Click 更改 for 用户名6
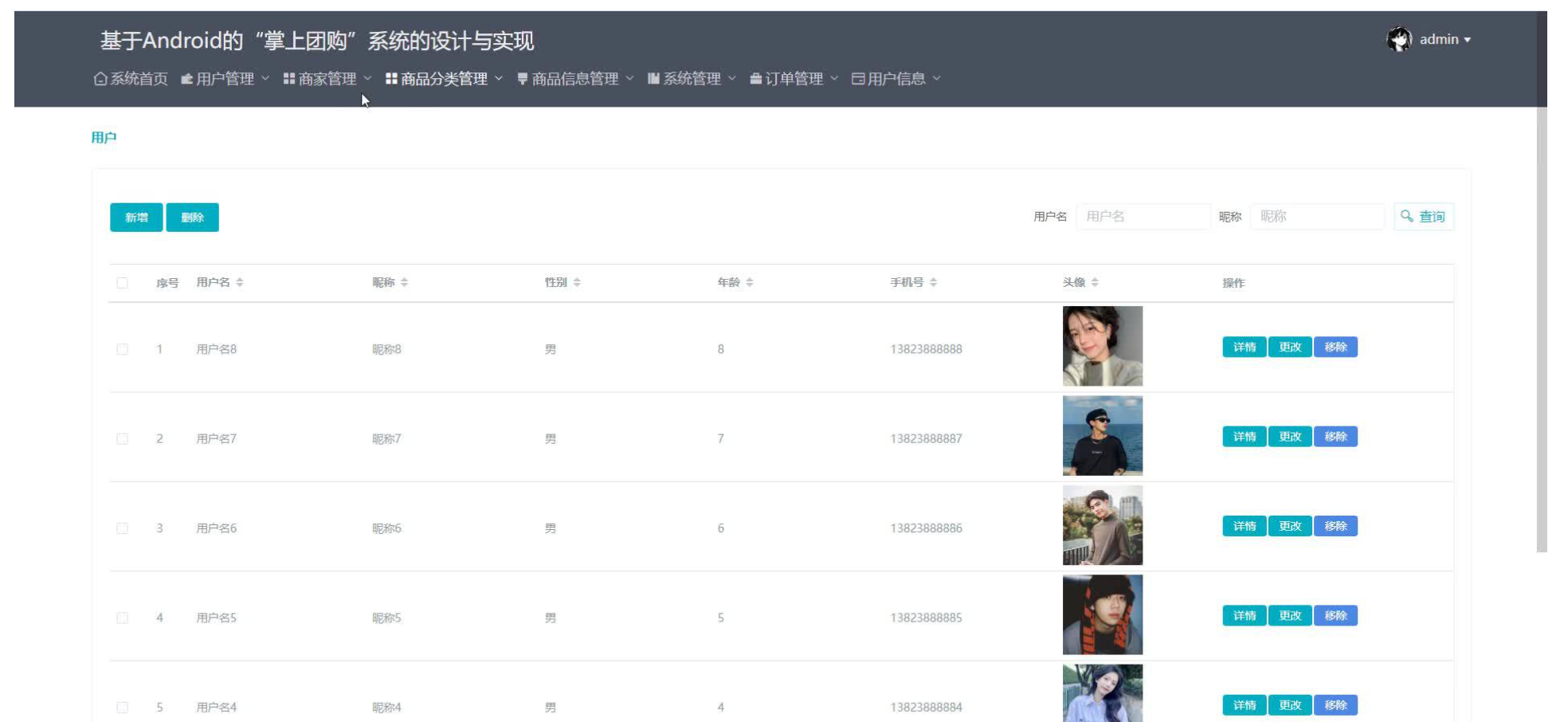Viewport: 1568px width, 722px height. 1290,526
